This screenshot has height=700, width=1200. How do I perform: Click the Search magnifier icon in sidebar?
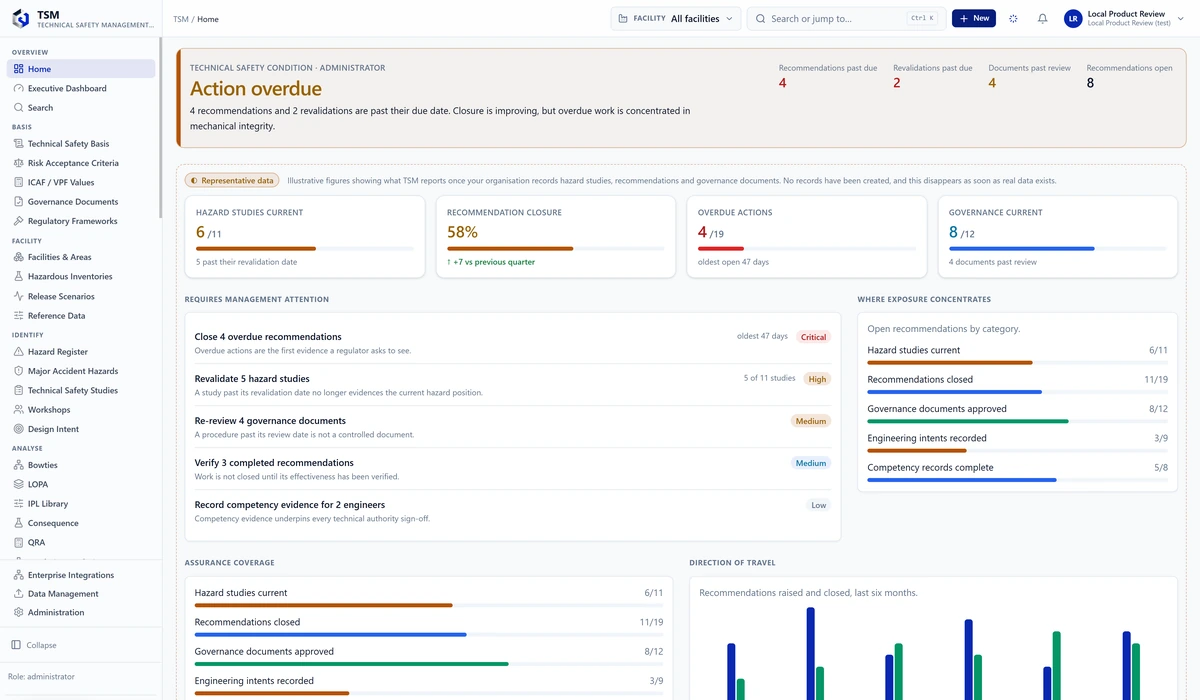[x=18, y=108]
